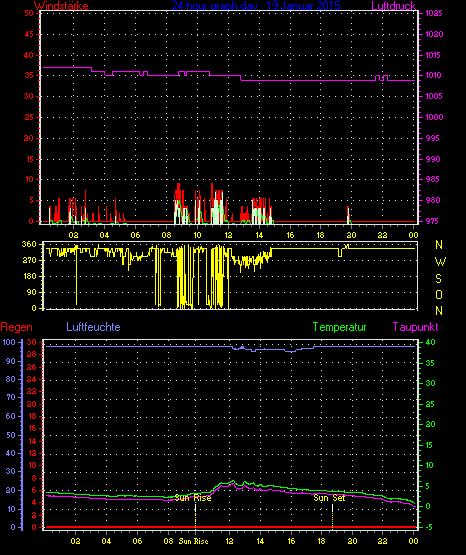The width and height of the screenshot is (466, 555).
Task: Click the 20 hour tick on bottom chart
Action: click(x=352, y=541)
